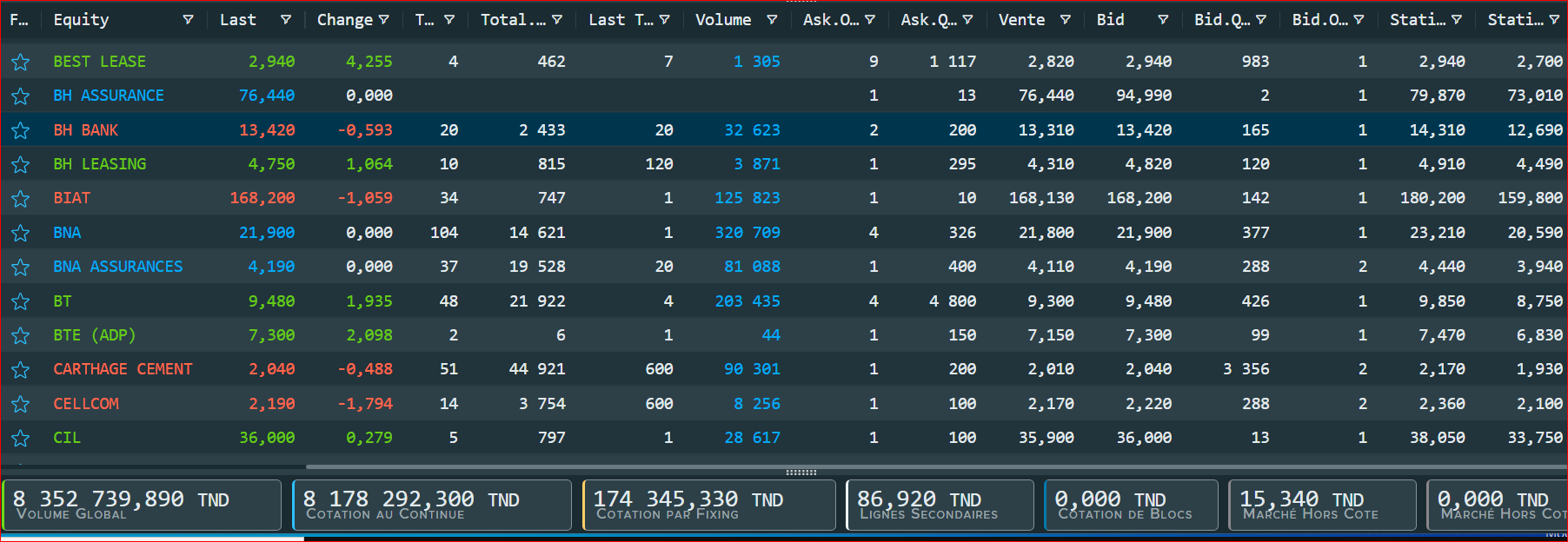
Task: Toggle favorite star for BH BANK
Action: [x=21, y=130]
